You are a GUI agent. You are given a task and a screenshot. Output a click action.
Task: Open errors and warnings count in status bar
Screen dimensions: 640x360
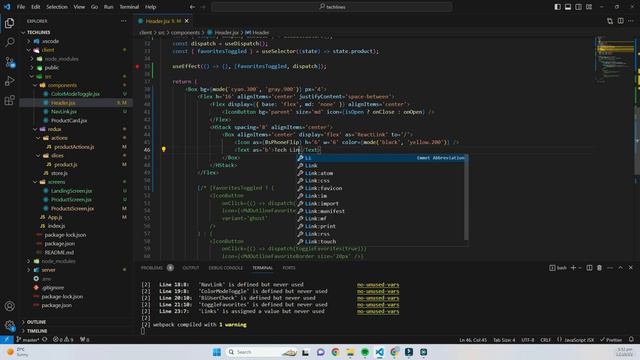coord(63,340)
